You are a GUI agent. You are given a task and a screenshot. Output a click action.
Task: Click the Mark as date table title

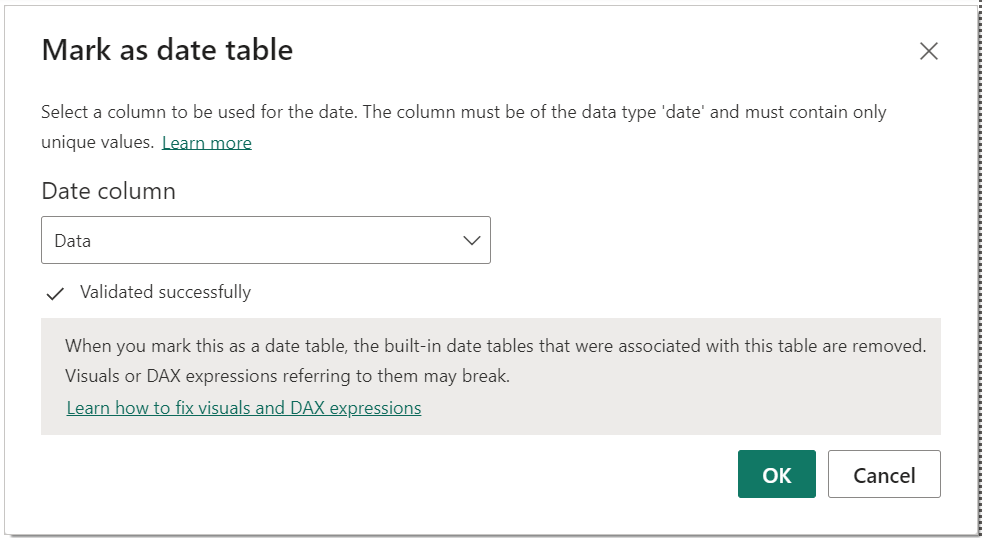168,50
